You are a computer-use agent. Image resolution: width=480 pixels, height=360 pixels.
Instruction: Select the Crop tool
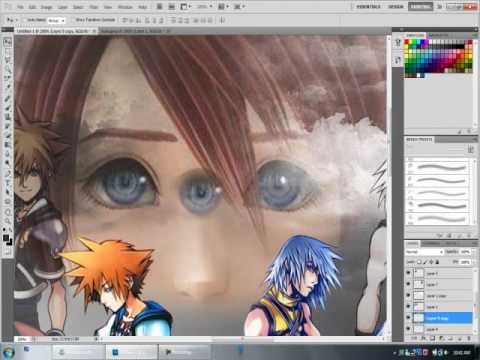(7, 78)
